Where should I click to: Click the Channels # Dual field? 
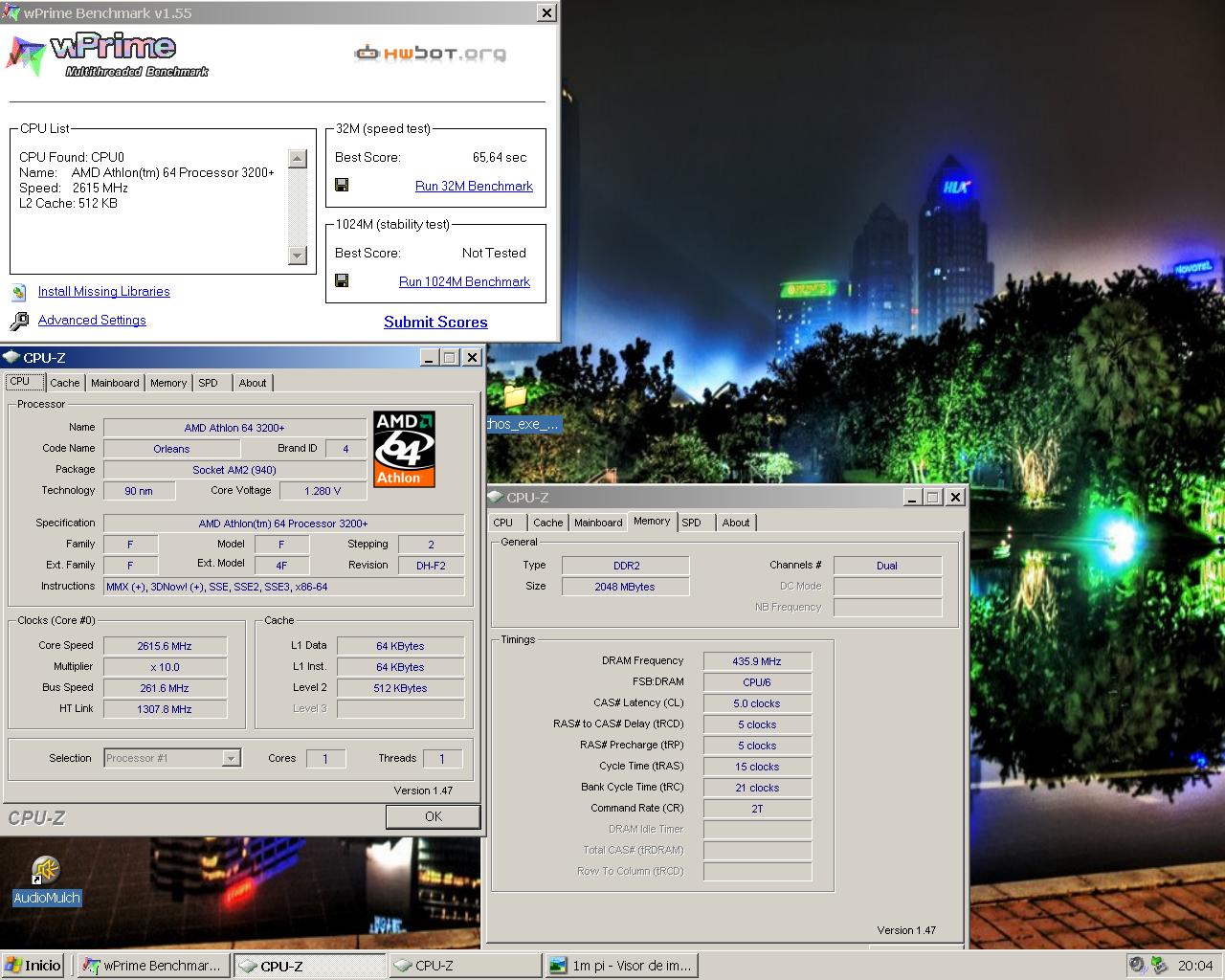(887, 566)
